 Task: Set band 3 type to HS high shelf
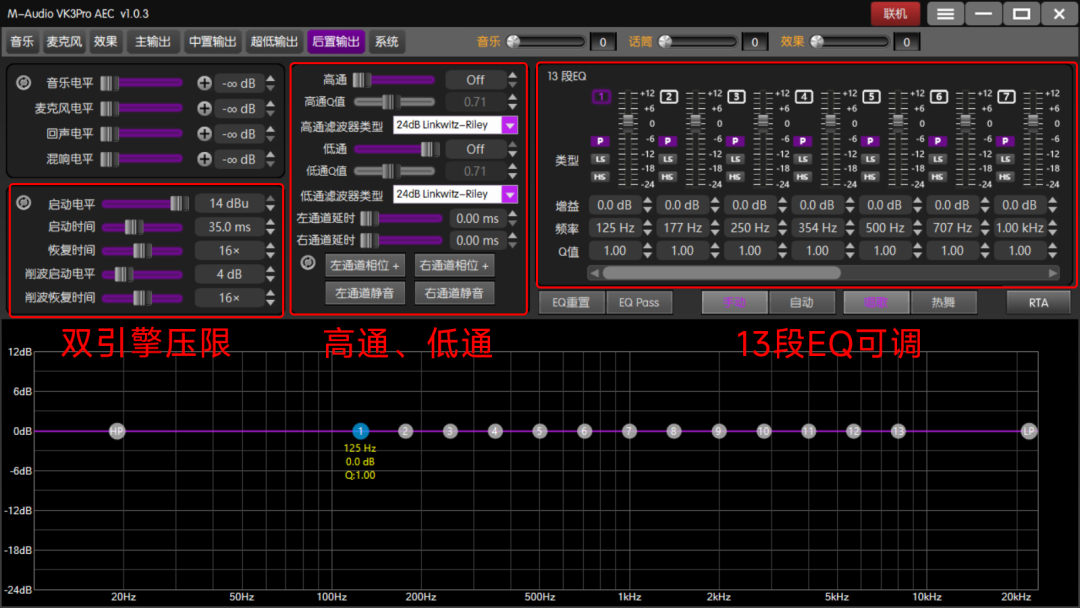point(735,177)
